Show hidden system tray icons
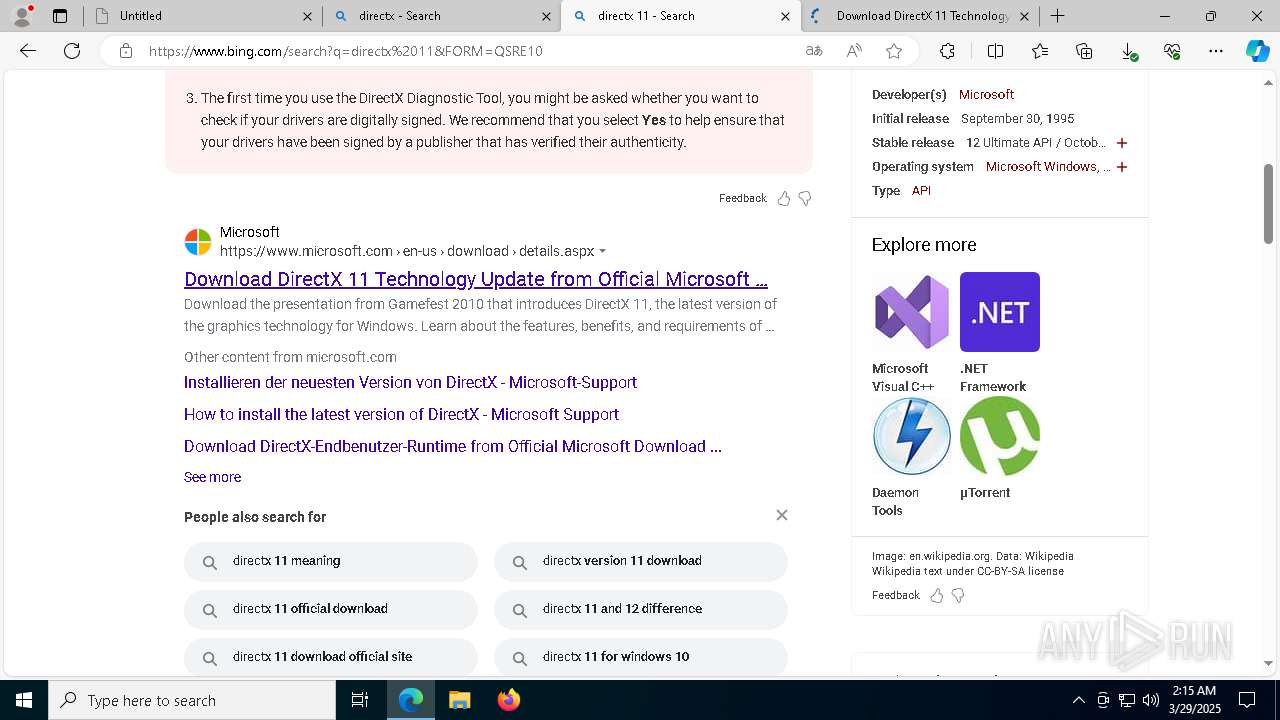 click(1078, 700)
